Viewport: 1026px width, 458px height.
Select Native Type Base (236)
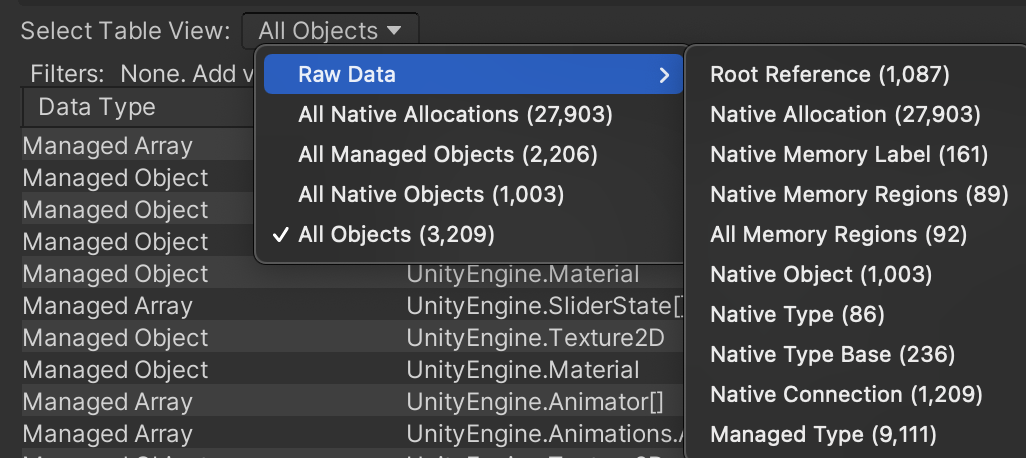(832, 354)
